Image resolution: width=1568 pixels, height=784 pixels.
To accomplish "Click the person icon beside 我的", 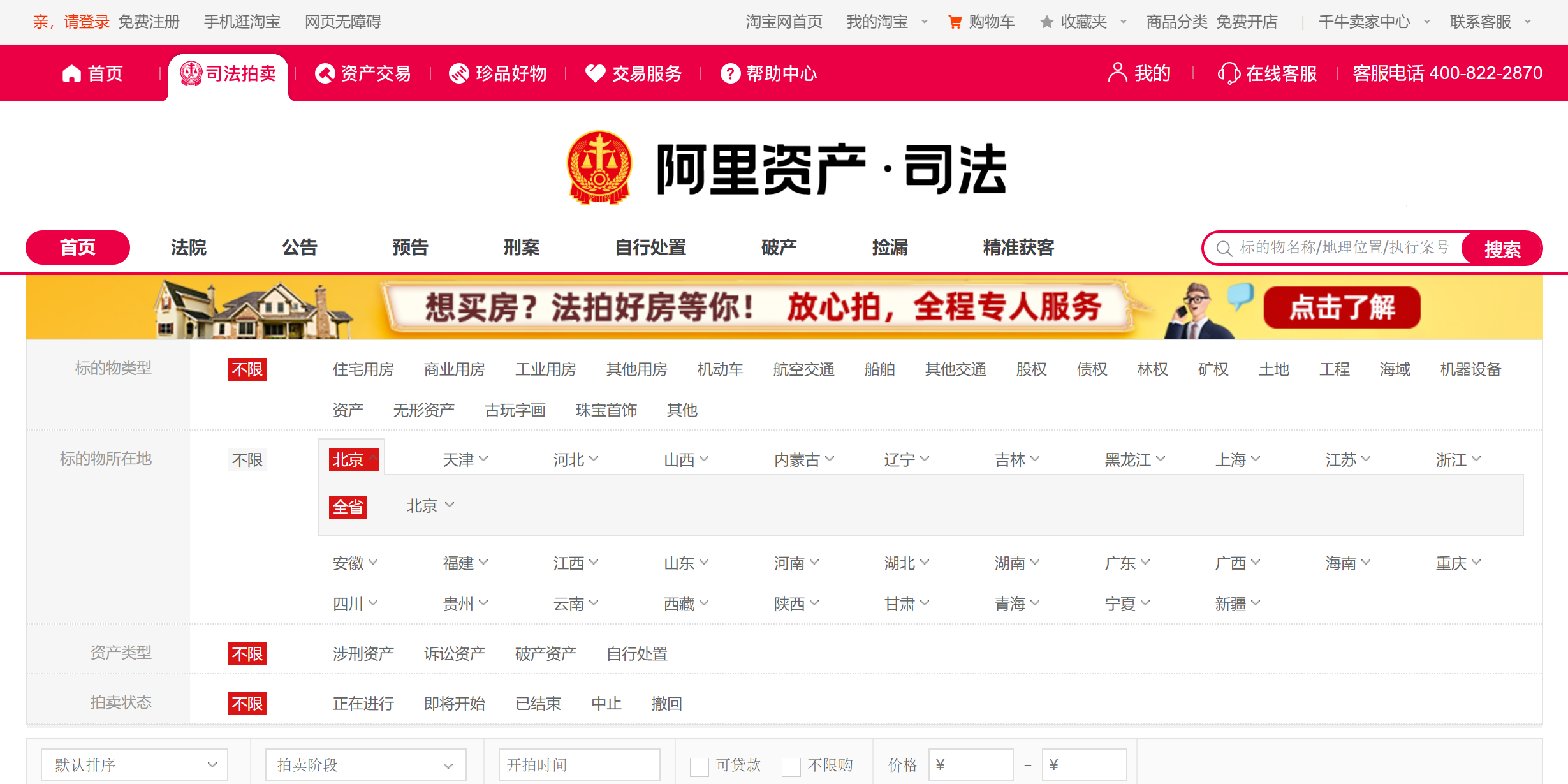I will coord(1117,73).
